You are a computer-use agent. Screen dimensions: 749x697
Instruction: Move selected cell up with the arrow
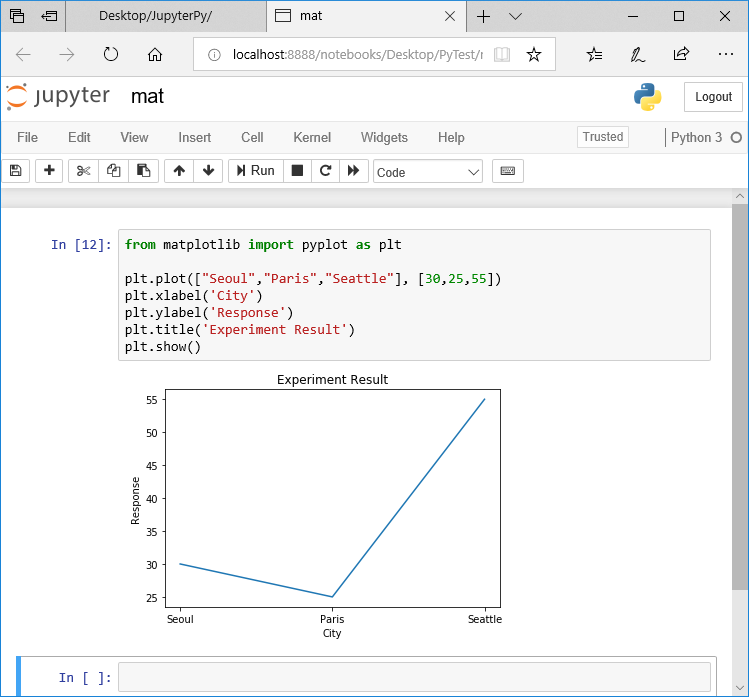coord(179,171)
